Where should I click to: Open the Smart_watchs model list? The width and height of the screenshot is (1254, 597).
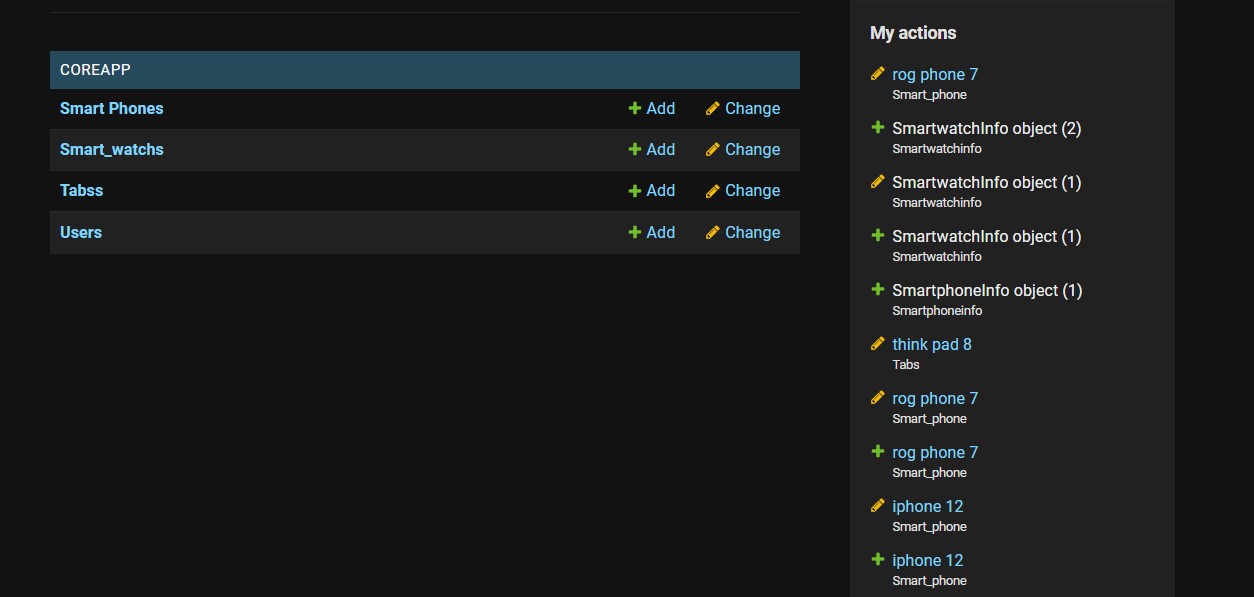coord(111,149)
